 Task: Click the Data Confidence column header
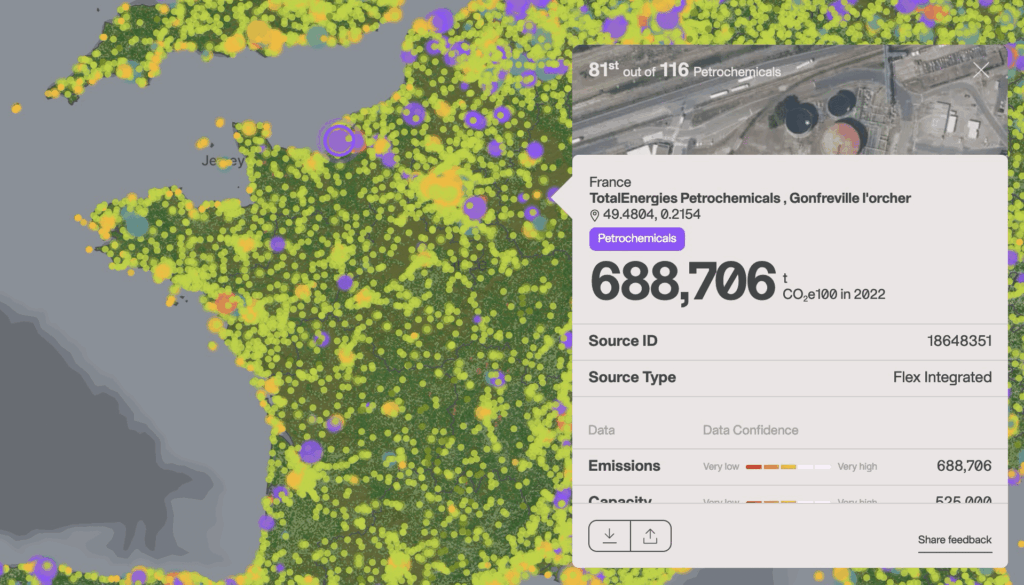point(750,430)
